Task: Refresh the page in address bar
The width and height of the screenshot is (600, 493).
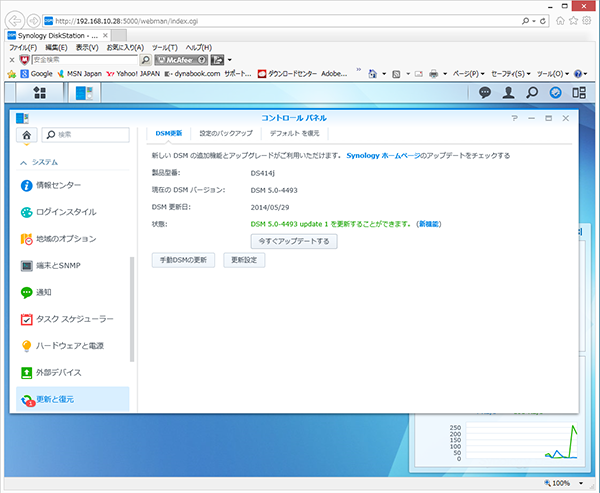Action: (543, 21)
